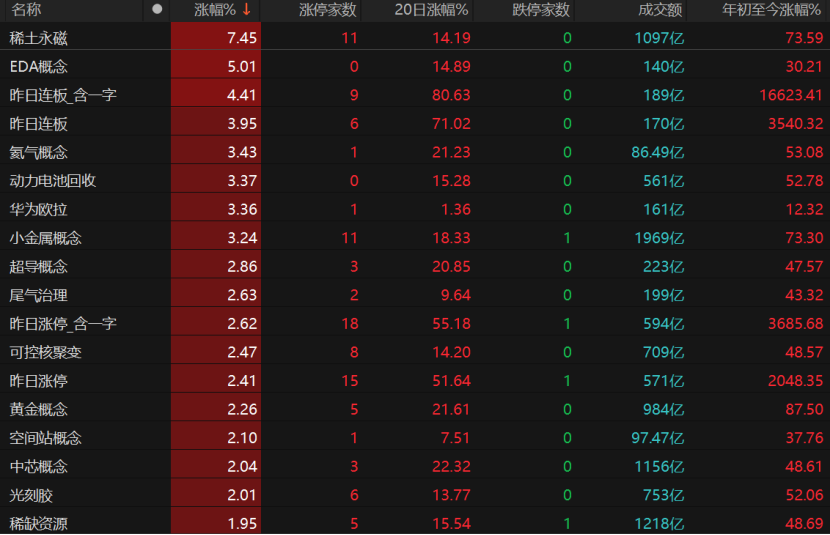Click the 51.64 twenty-day gain value

(452, 381)
